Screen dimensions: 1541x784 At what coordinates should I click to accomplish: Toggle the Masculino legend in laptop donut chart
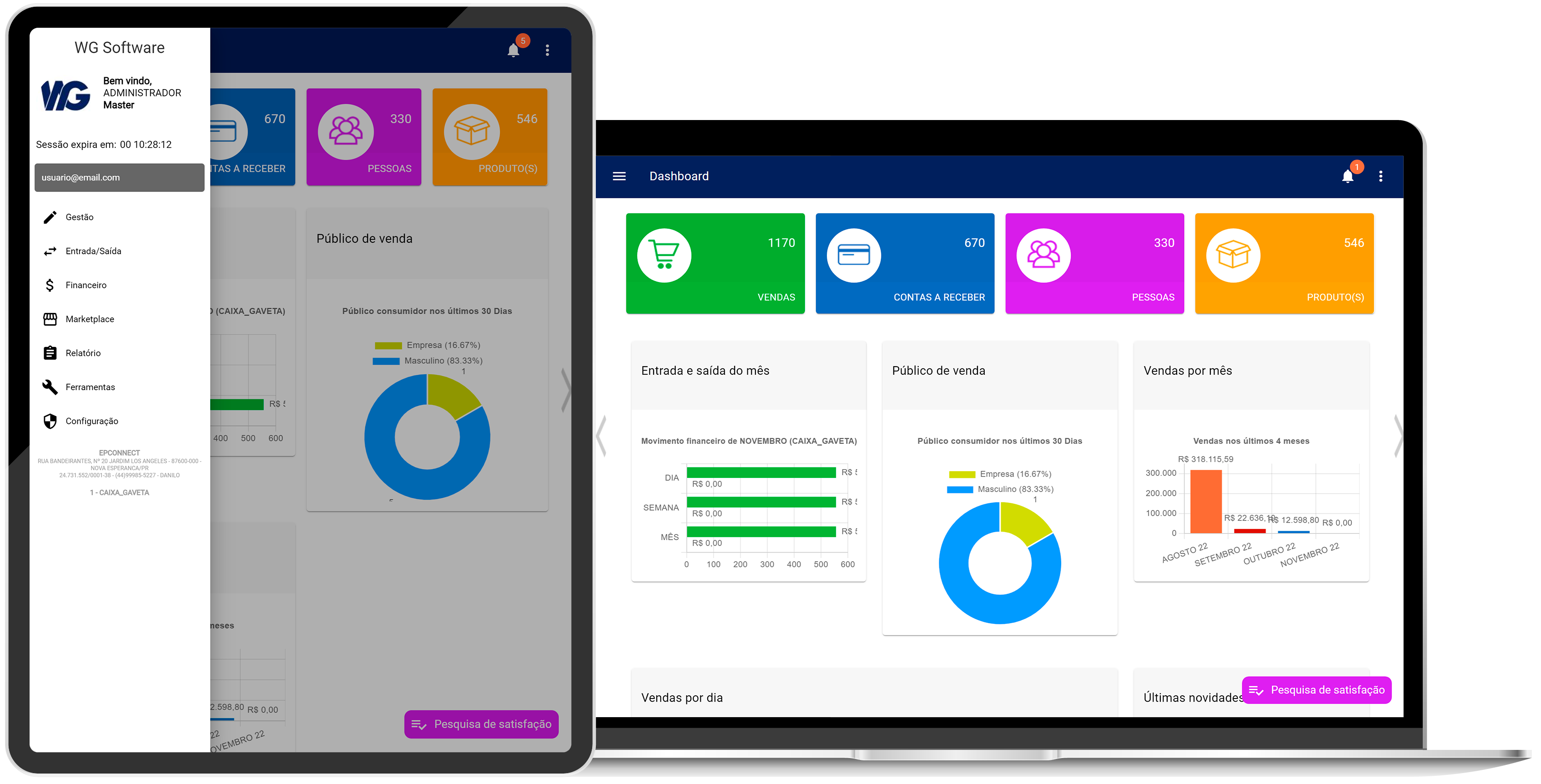[x=1000, y=490]
